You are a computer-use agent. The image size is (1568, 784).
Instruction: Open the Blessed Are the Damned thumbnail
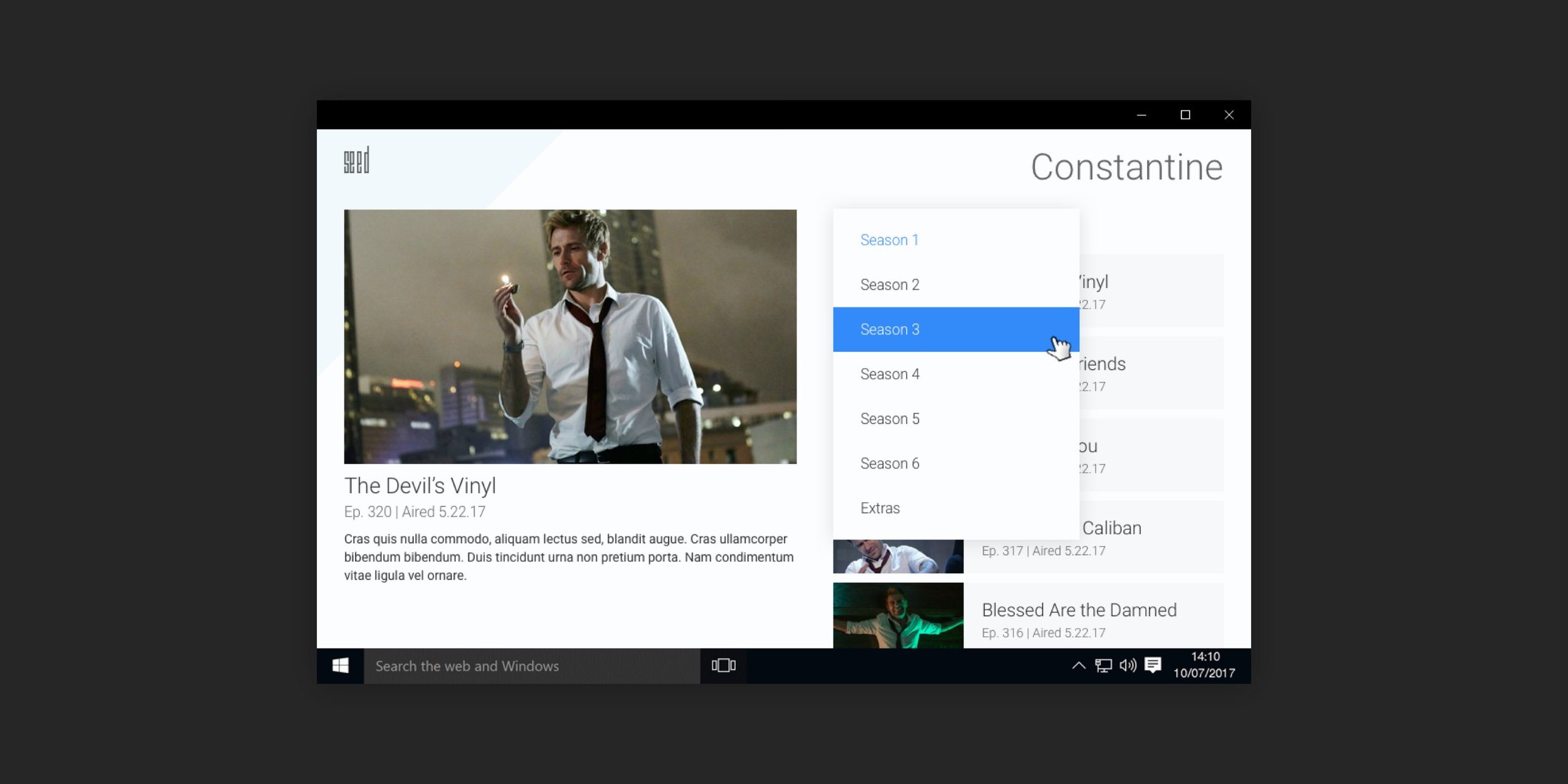898,615
